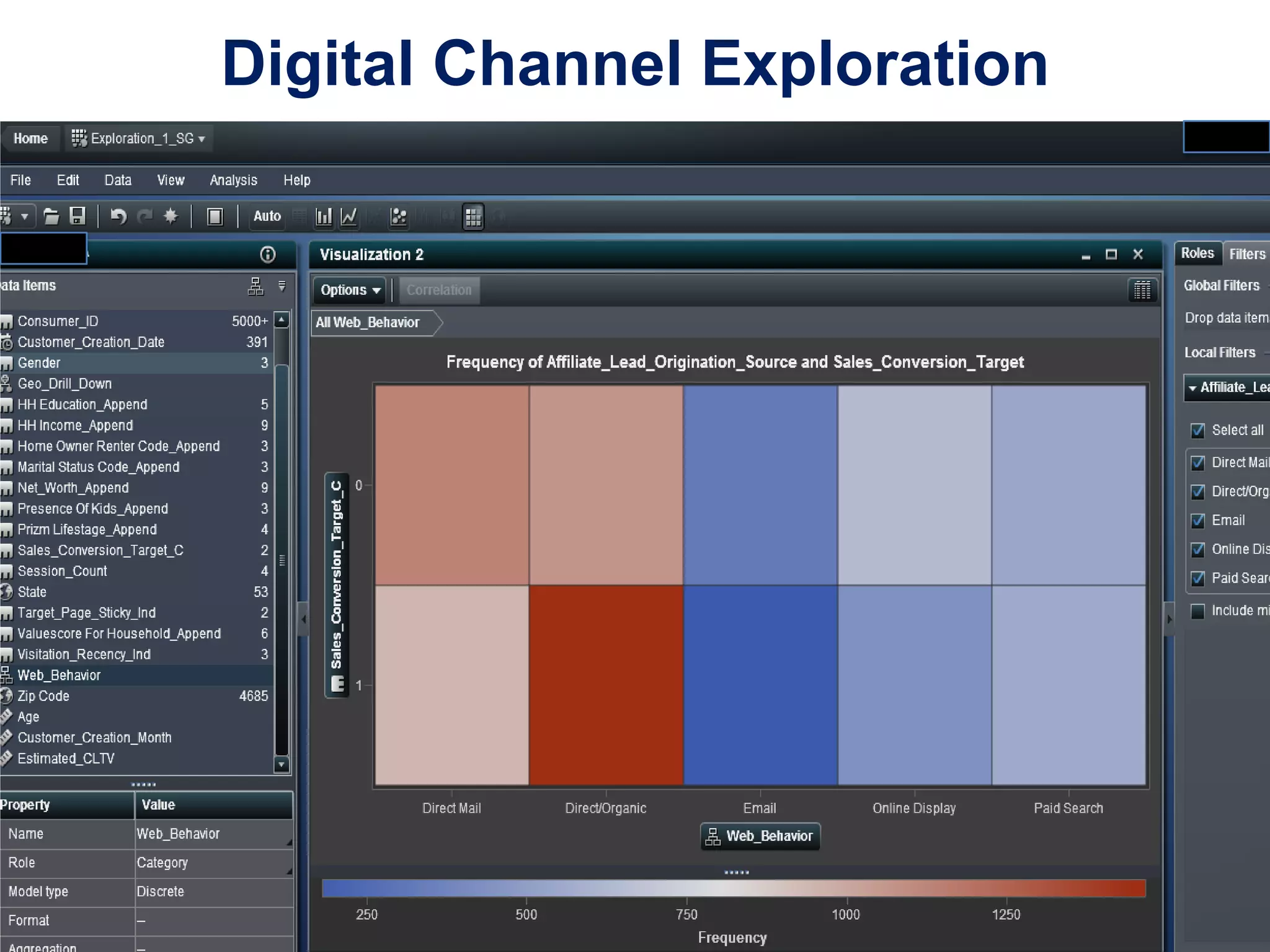Select the heat map visualization icon
The height and width of the screenshot is (952, 1270).
[473, 217]
